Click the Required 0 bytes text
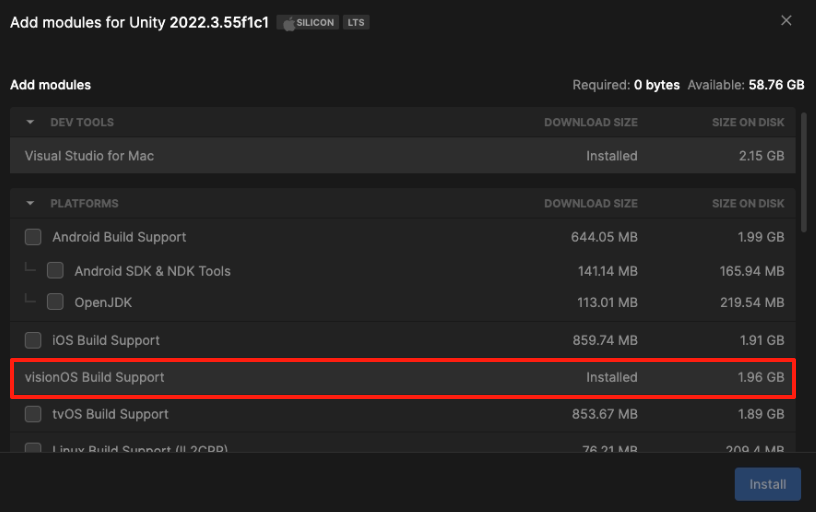The height and width of the screenshot is (512, 816). (626, 85)
